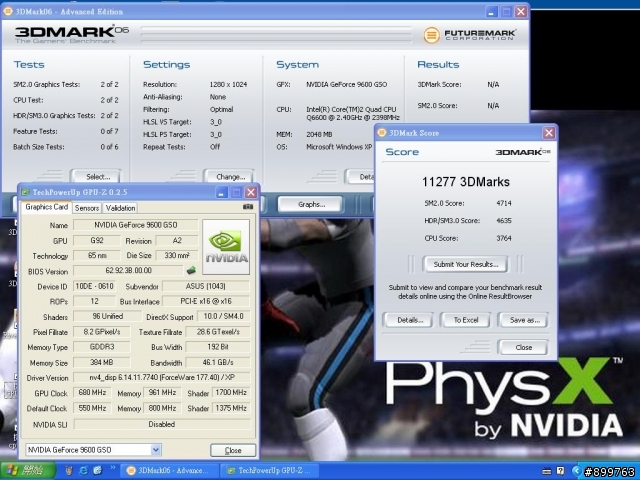The image size is (640, 480).
Task: Switch to the Validation tab
Action: tap(120, 208)
